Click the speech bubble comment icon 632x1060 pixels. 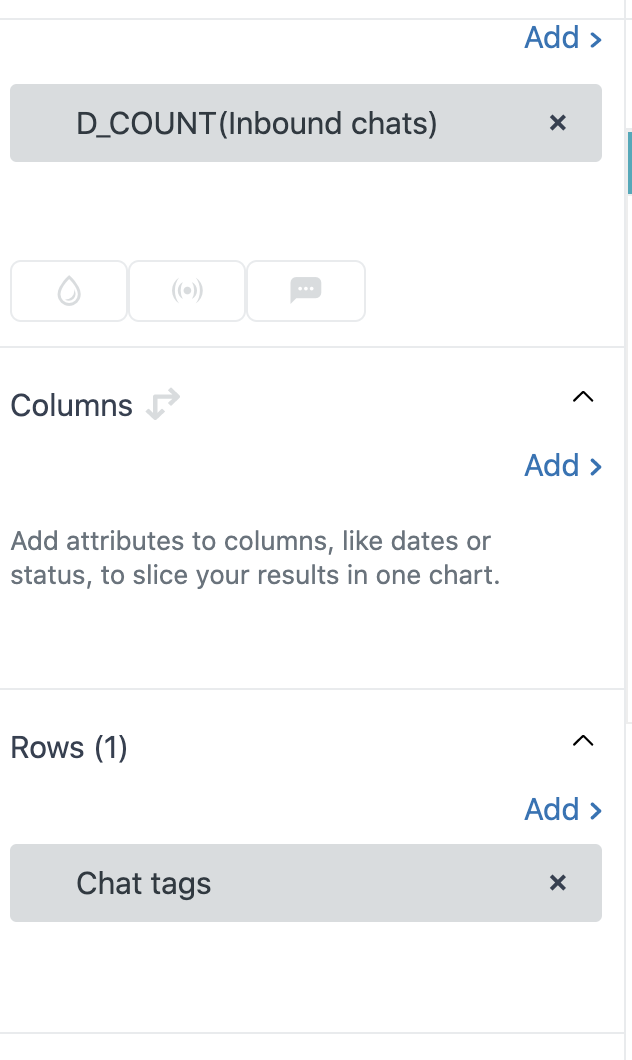(x=305, y=291)
